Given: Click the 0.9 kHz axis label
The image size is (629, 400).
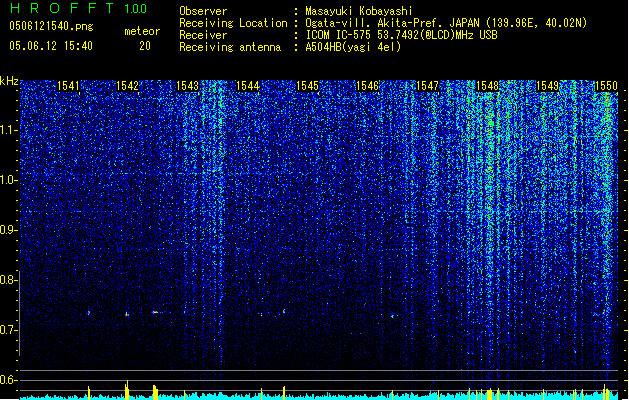Looking at the screenshot, I should (9, 230).
